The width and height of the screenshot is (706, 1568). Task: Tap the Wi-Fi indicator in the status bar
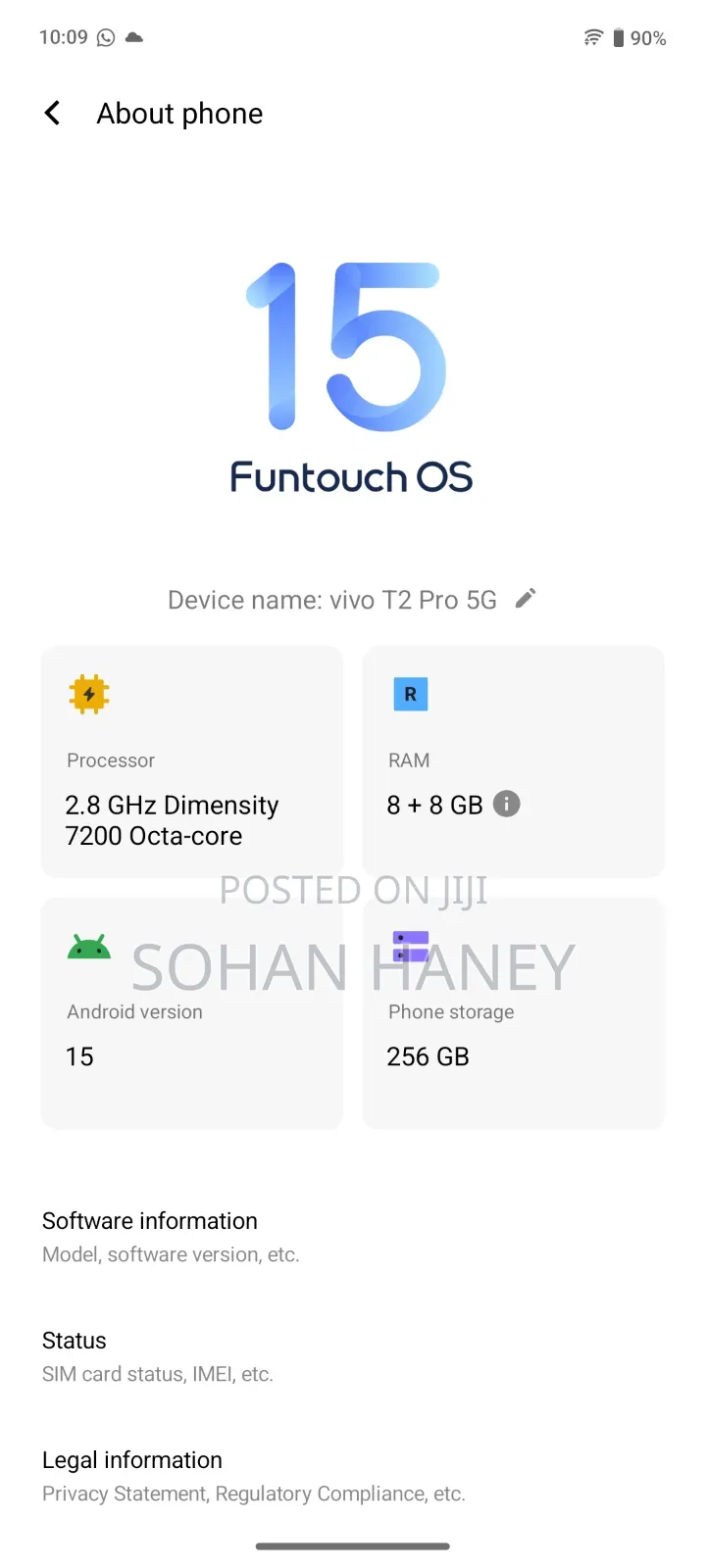[x=592, y=37]
